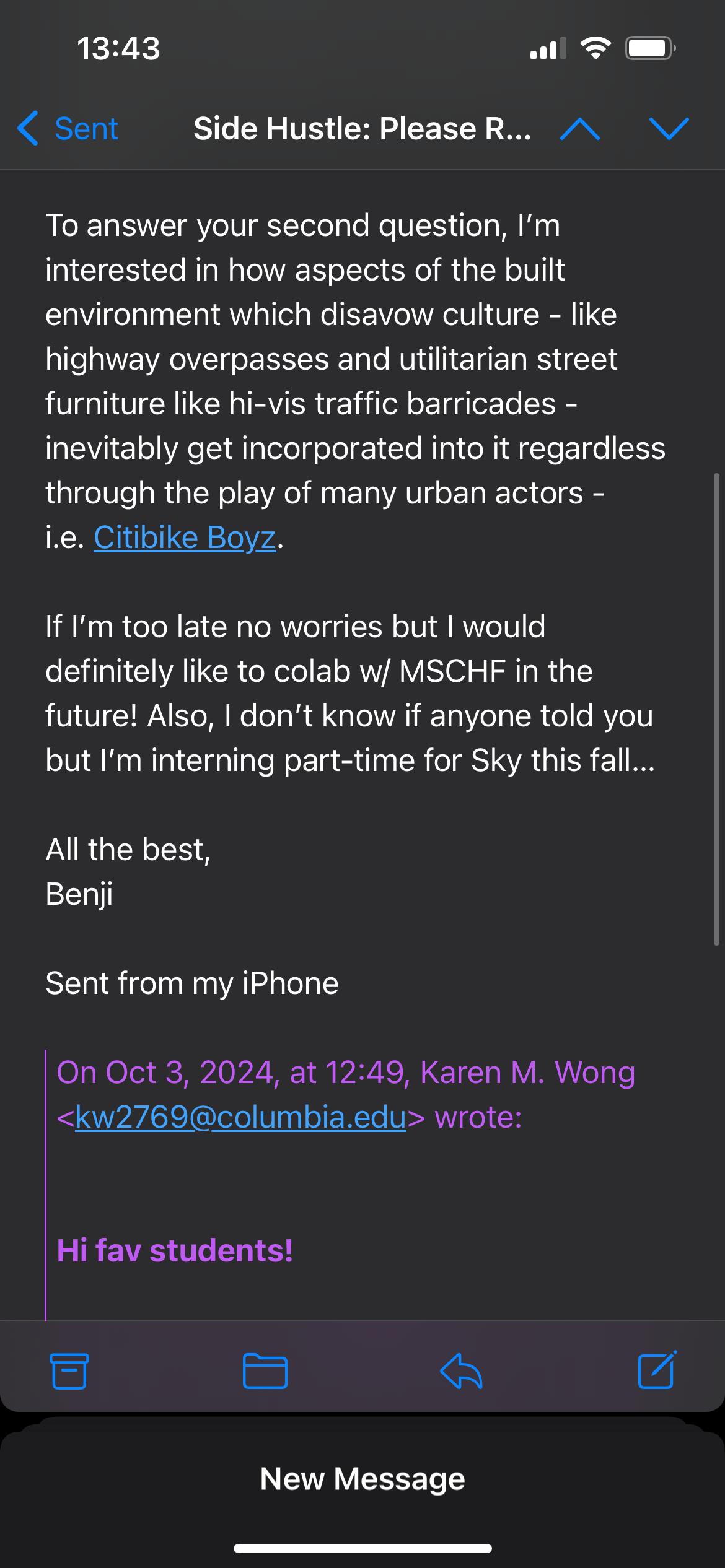Tap the Wi-Fi status icon
Screen dimensions: 725x1568
click(595, 48)
